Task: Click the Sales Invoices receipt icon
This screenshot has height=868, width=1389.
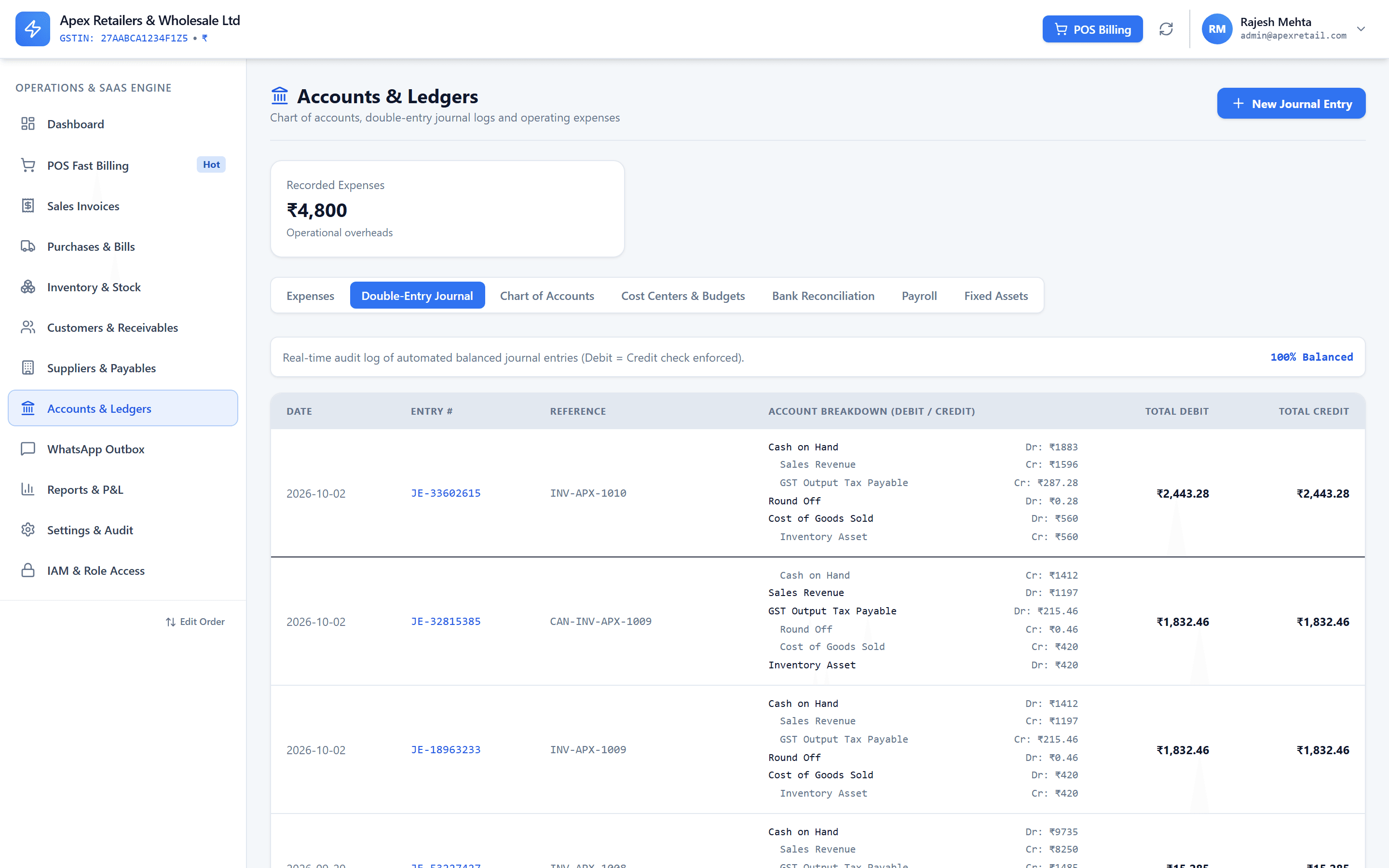Action: click(28, 205)
